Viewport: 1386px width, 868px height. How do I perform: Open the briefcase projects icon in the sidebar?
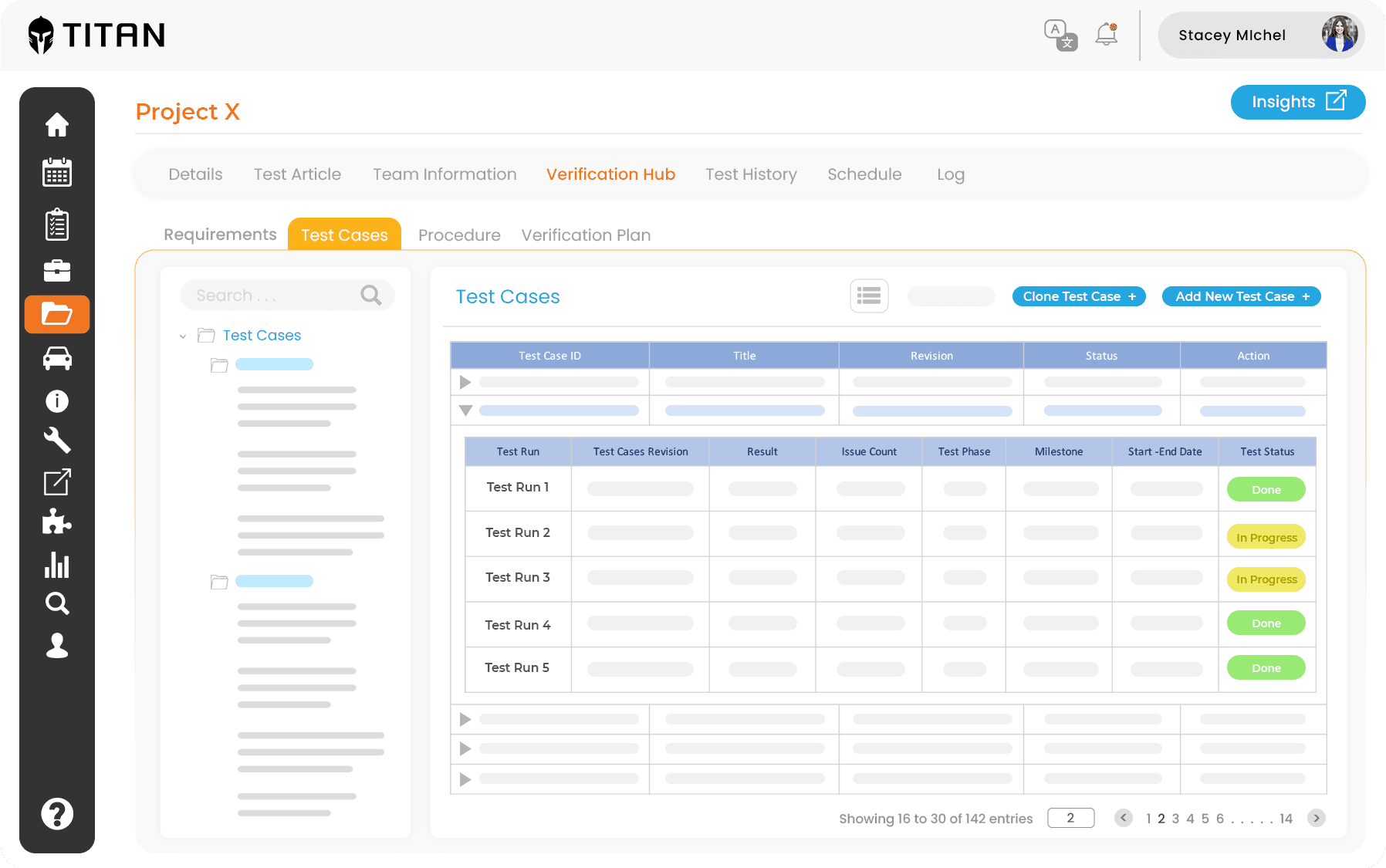click(57, 270)
